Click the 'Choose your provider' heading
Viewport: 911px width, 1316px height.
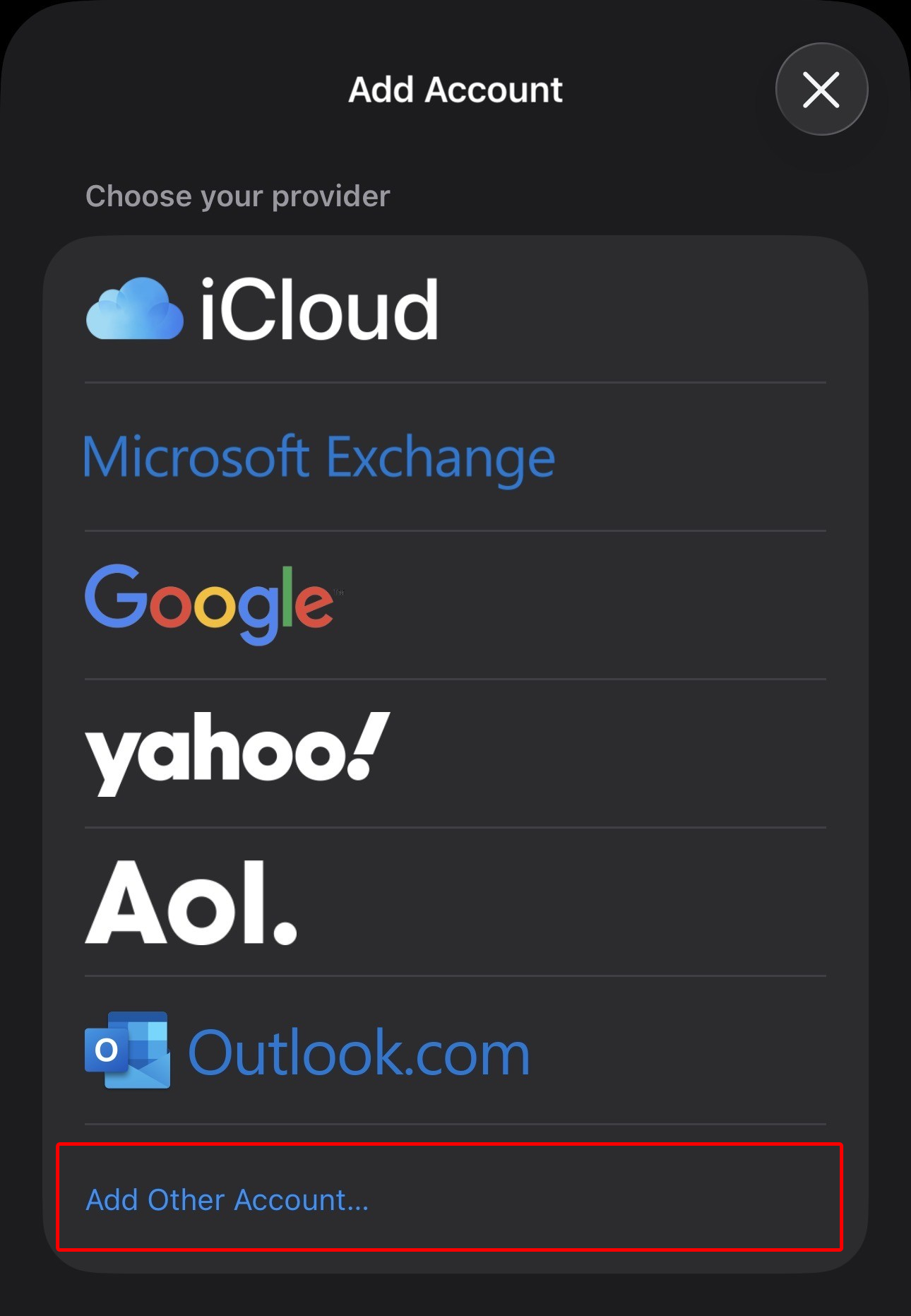[237, 196]
